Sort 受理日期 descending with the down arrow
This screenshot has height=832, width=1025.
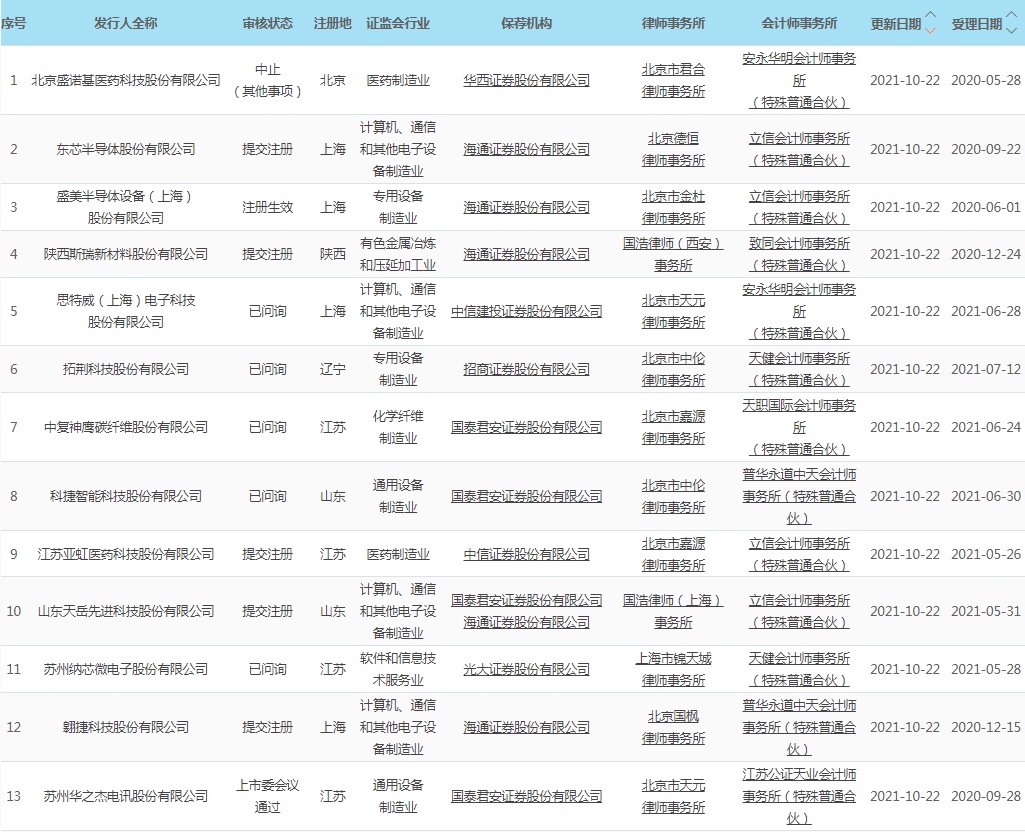[x=1011, y=30]
